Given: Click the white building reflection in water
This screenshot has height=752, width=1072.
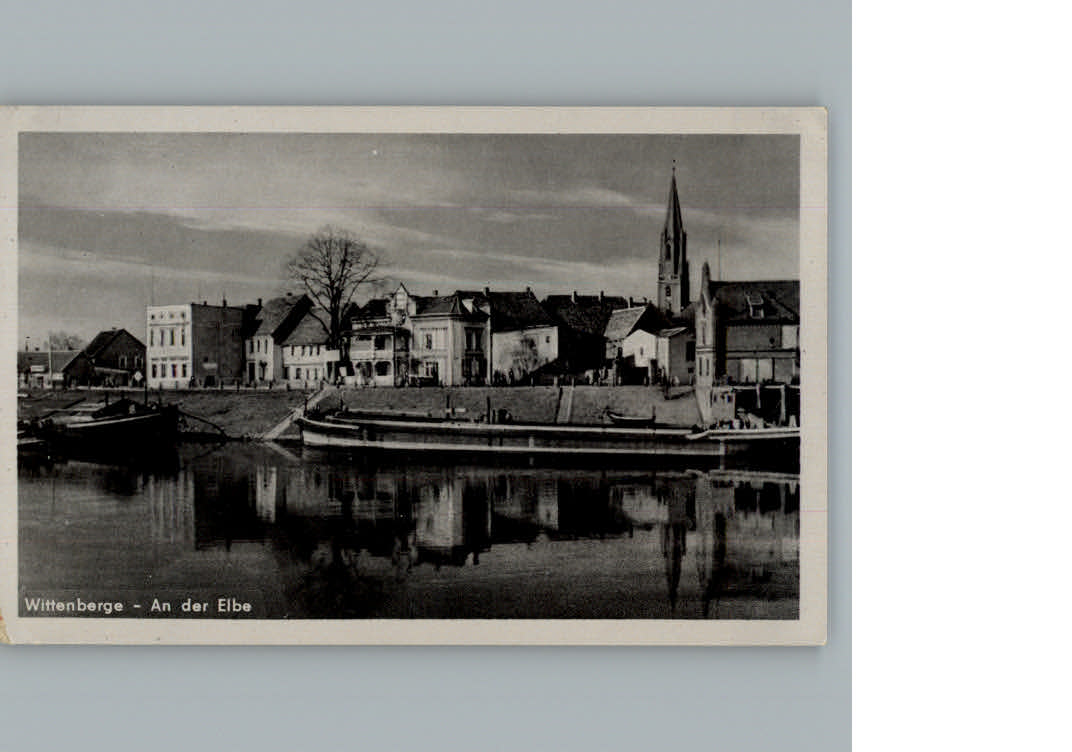Looking at the screenshot, I should [439, 510].
